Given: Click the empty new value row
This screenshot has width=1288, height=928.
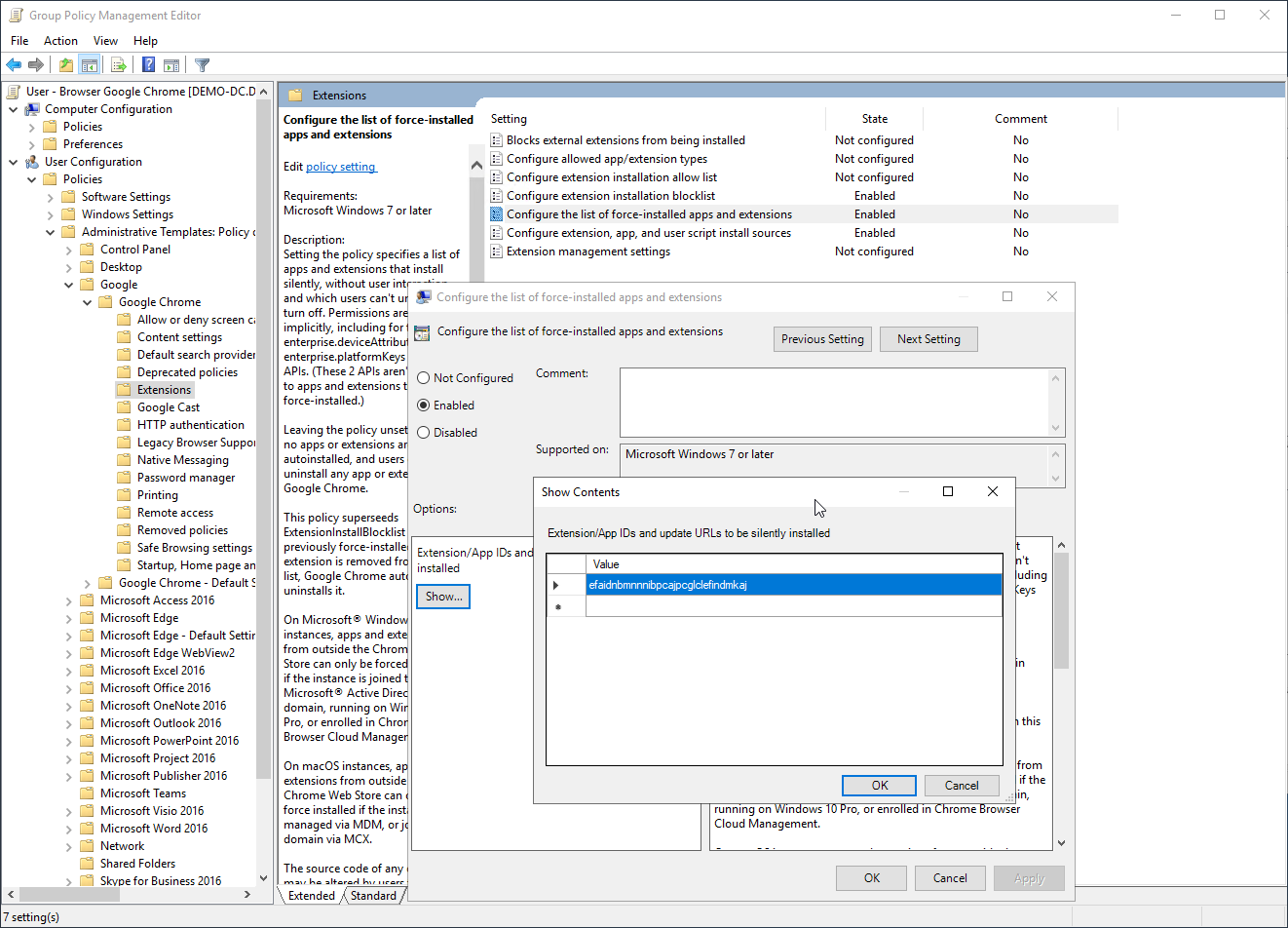Looking at the screenshot, I should coord(793,607).
